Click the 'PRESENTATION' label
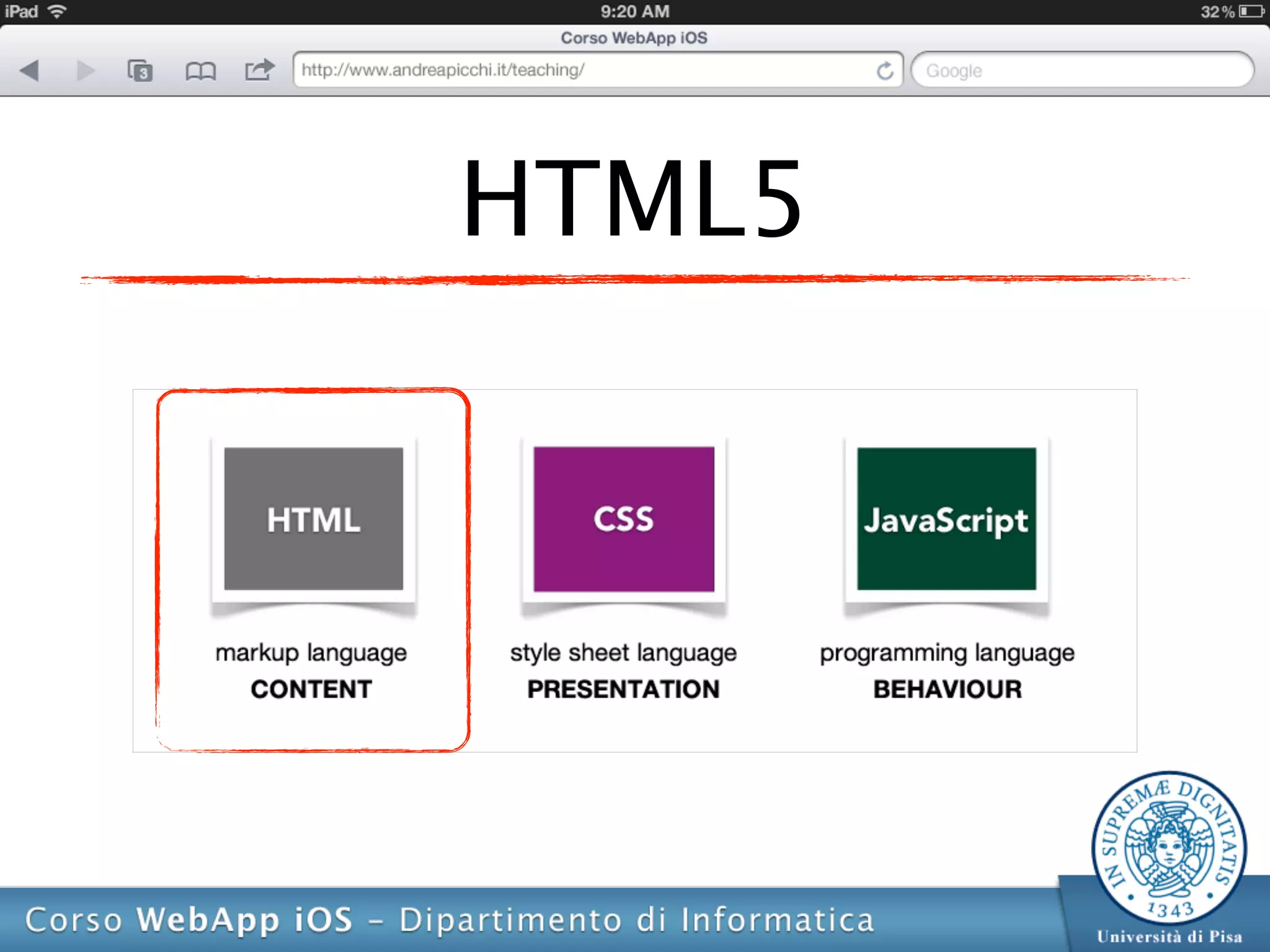The height and width of the screenshot is (952, 1270). (624, 689)
